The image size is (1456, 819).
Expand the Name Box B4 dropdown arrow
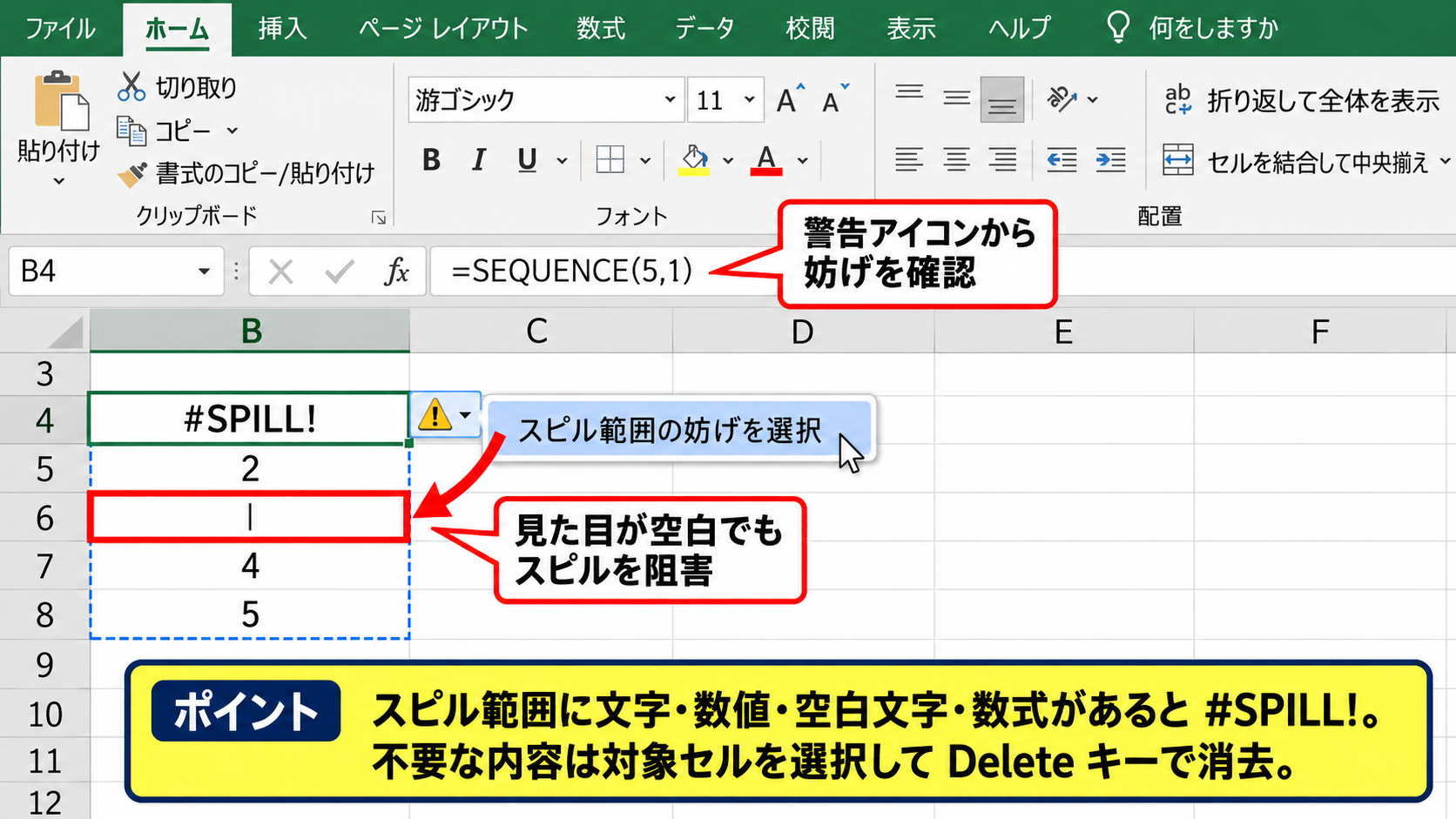tap(204, 272)
